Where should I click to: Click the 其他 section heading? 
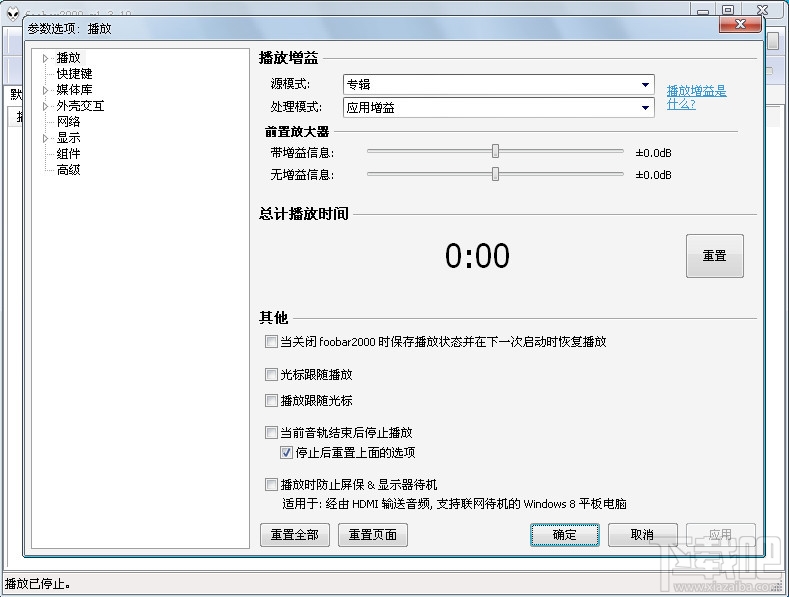[273, 318]
